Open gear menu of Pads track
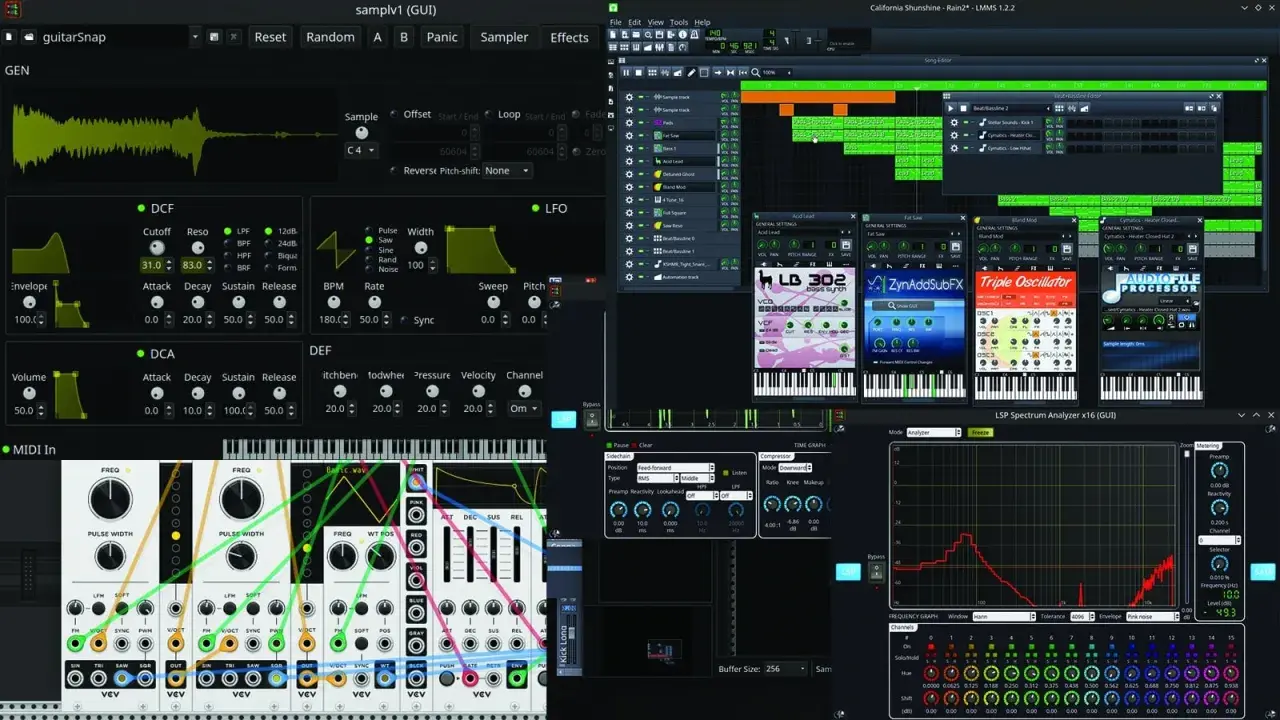 click(x=629, y=123)
